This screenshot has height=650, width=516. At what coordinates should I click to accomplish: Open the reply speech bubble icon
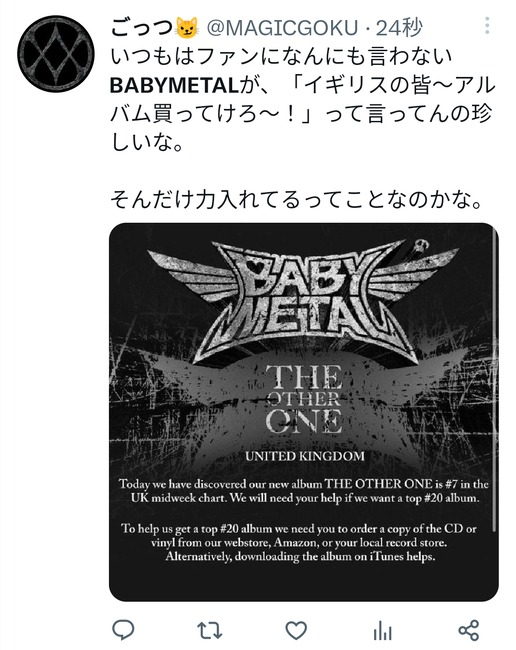coord(123,630)
